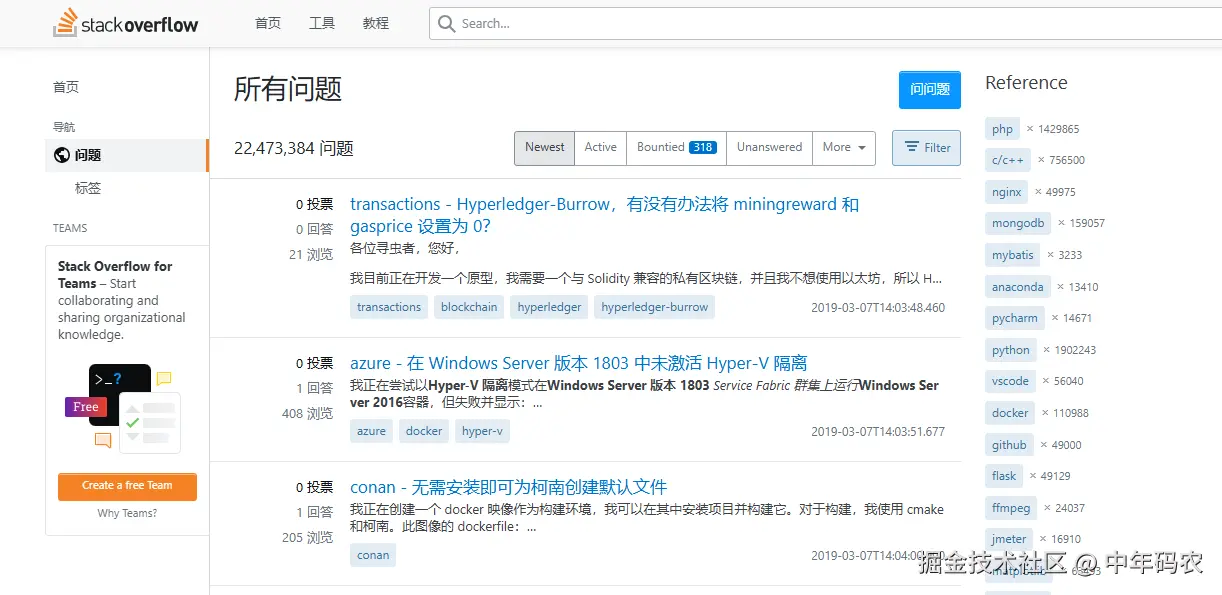Click the ffmpeg reference tag
The height and width of the screenshot is (595, 1222).
tap(1012, 508)
